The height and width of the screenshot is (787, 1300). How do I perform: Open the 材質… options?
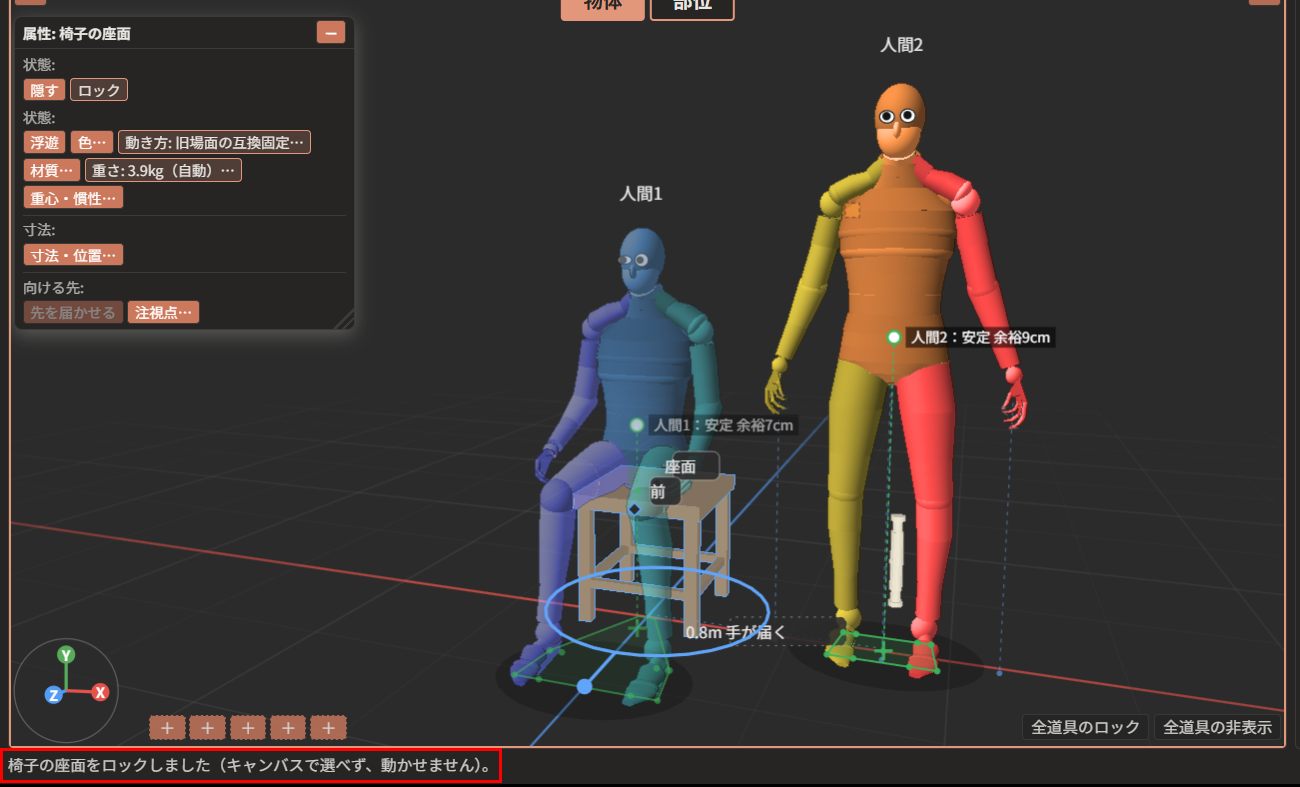pyautogui.click(x=52, y=170)
